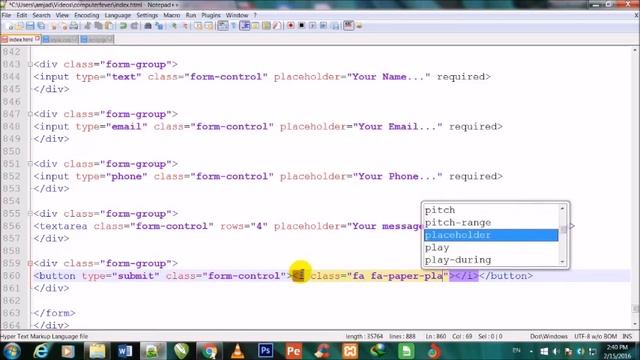Click the Playback Macro toolbar icon

click(x=312, y=26)
